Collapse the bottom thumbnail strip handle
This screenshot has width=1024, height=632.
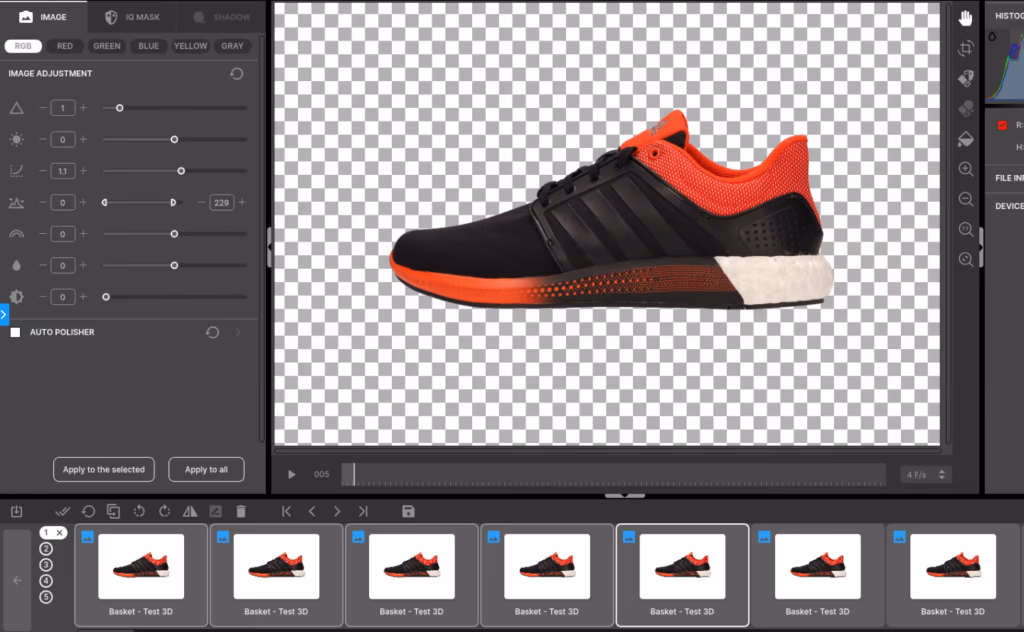625,496
